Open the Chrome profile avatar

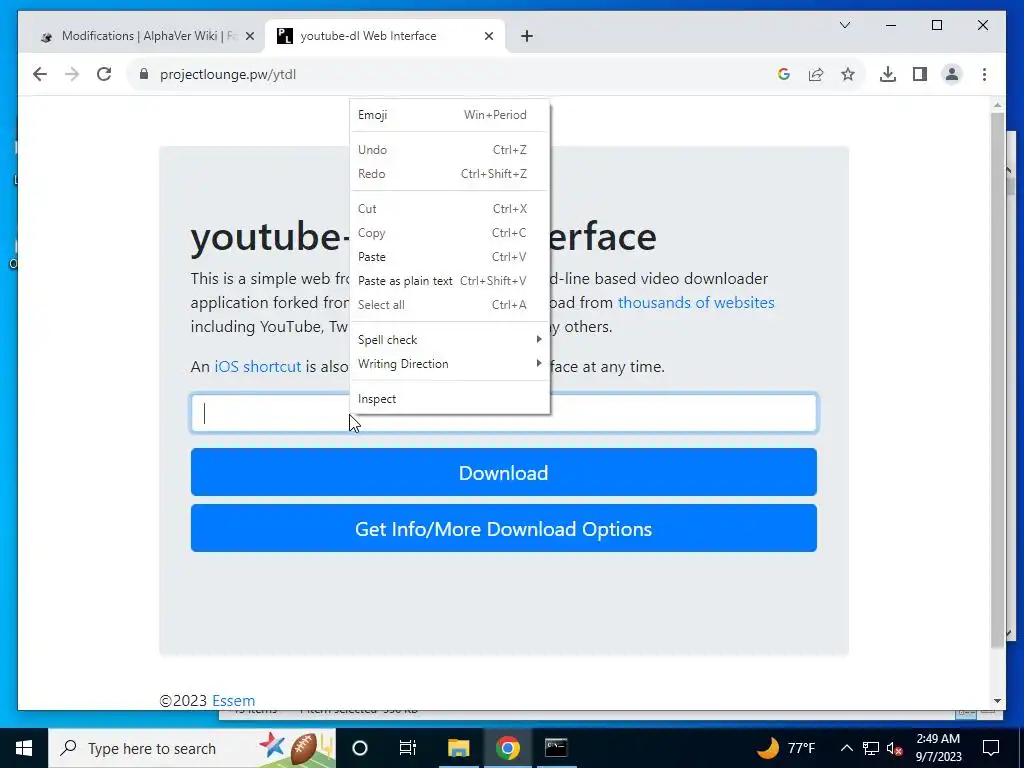pos(952,74)
